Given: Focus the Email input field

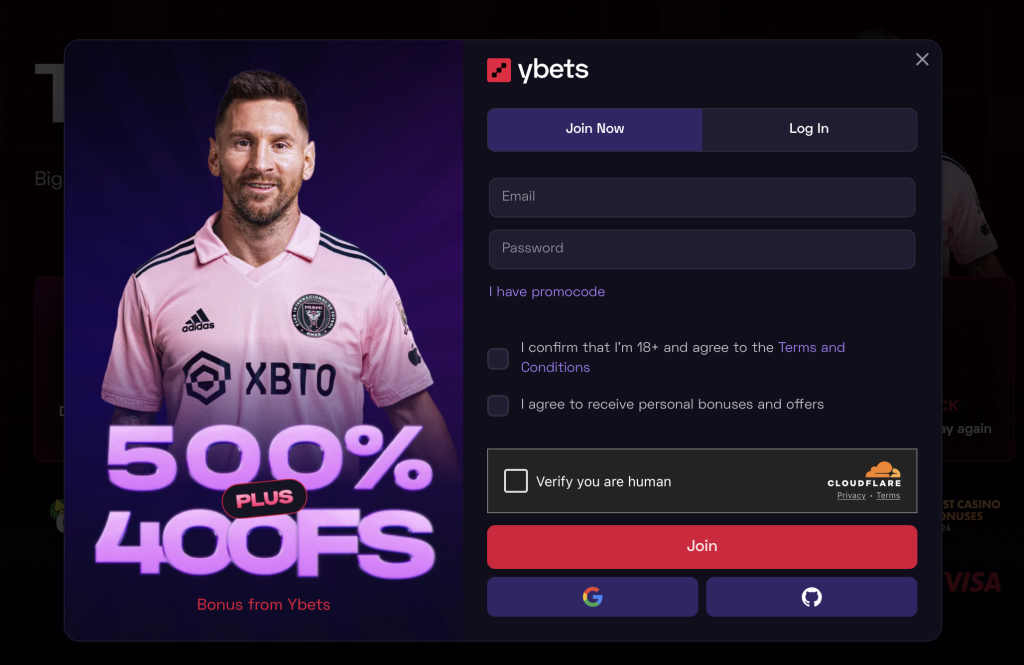Looking at the screenshot, I should pos(702,197).
